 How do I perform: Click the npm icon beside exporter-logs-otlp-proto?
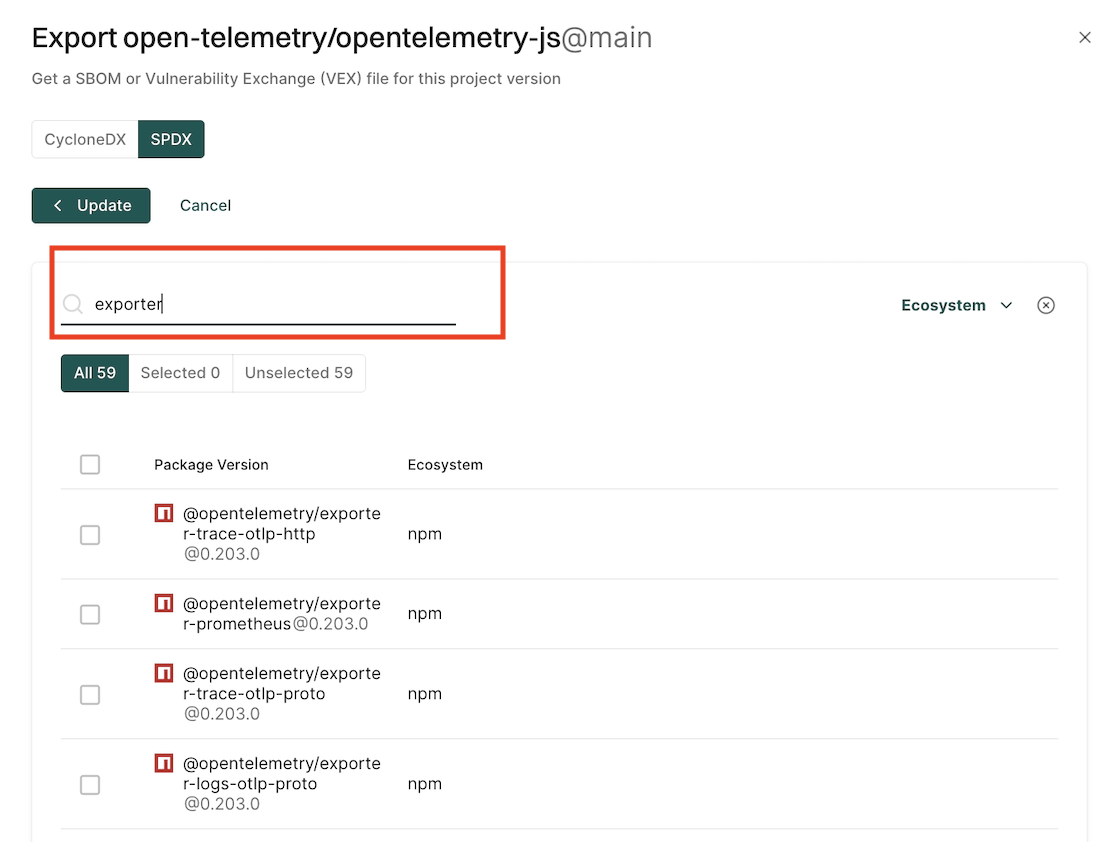pyautogui.click(x=164, y=764)
